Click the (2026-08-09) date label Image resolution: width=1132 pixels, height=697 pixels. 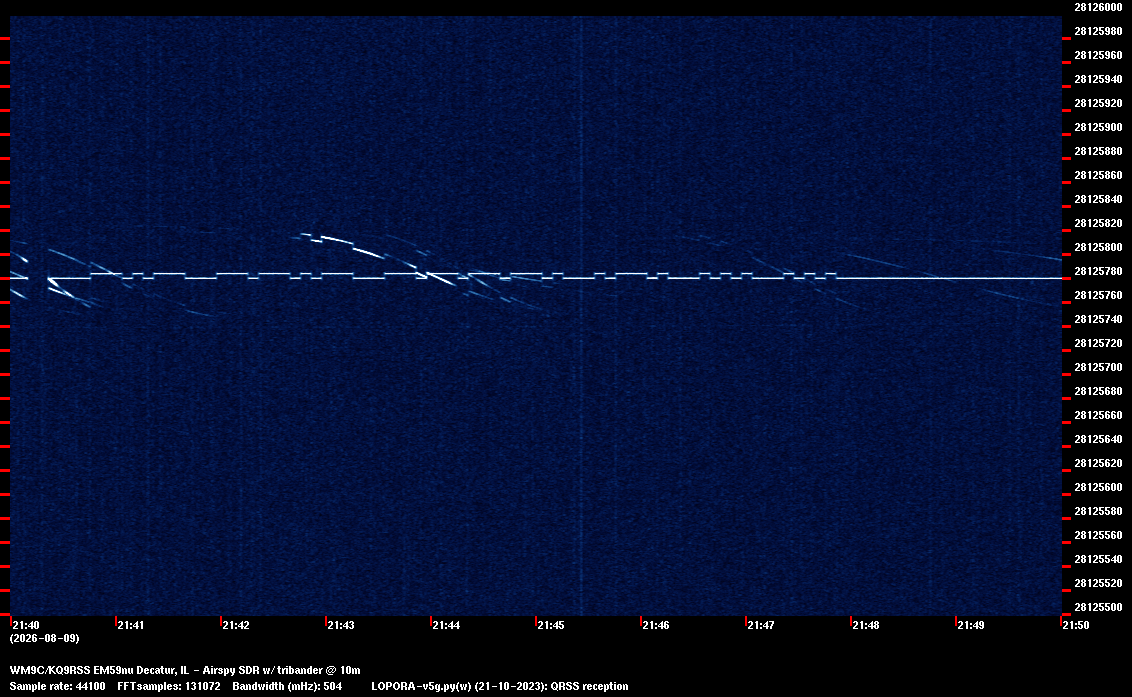(45, 638)
